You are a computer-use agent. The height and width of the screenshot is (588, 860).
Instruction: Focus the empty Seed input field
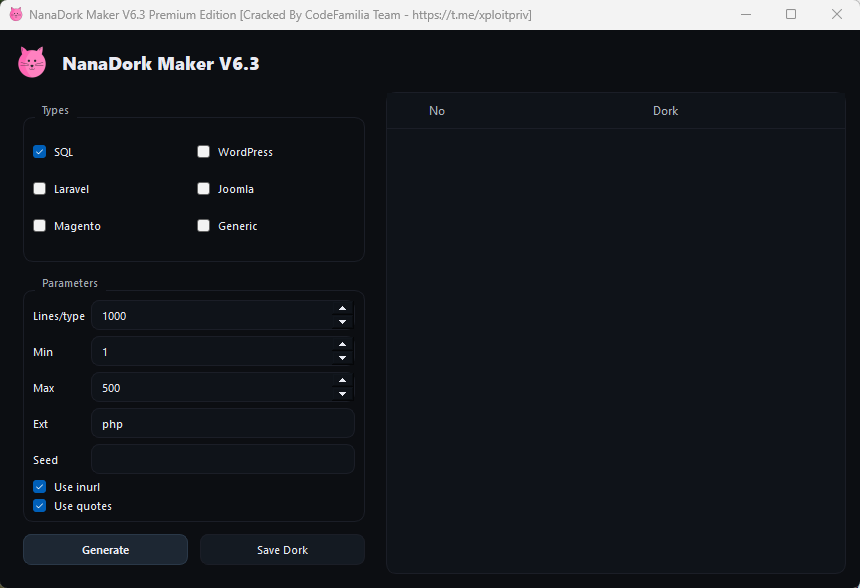[222, 460]
